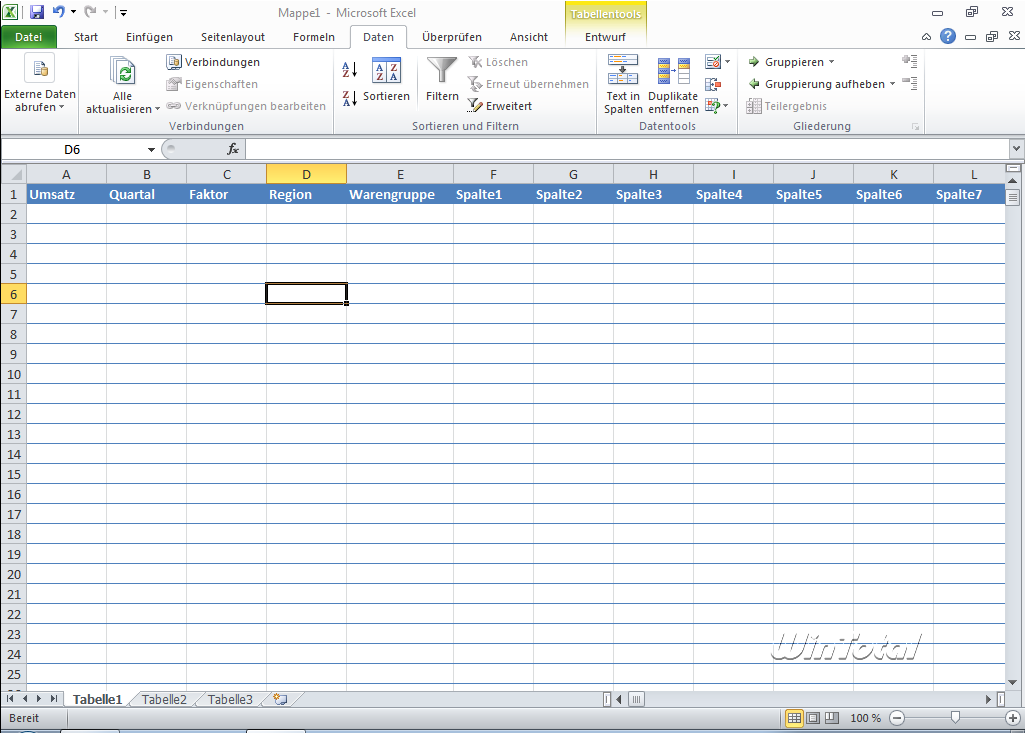Open Verbindungen connections icon

pyautogui.click(x=174, y=62)
